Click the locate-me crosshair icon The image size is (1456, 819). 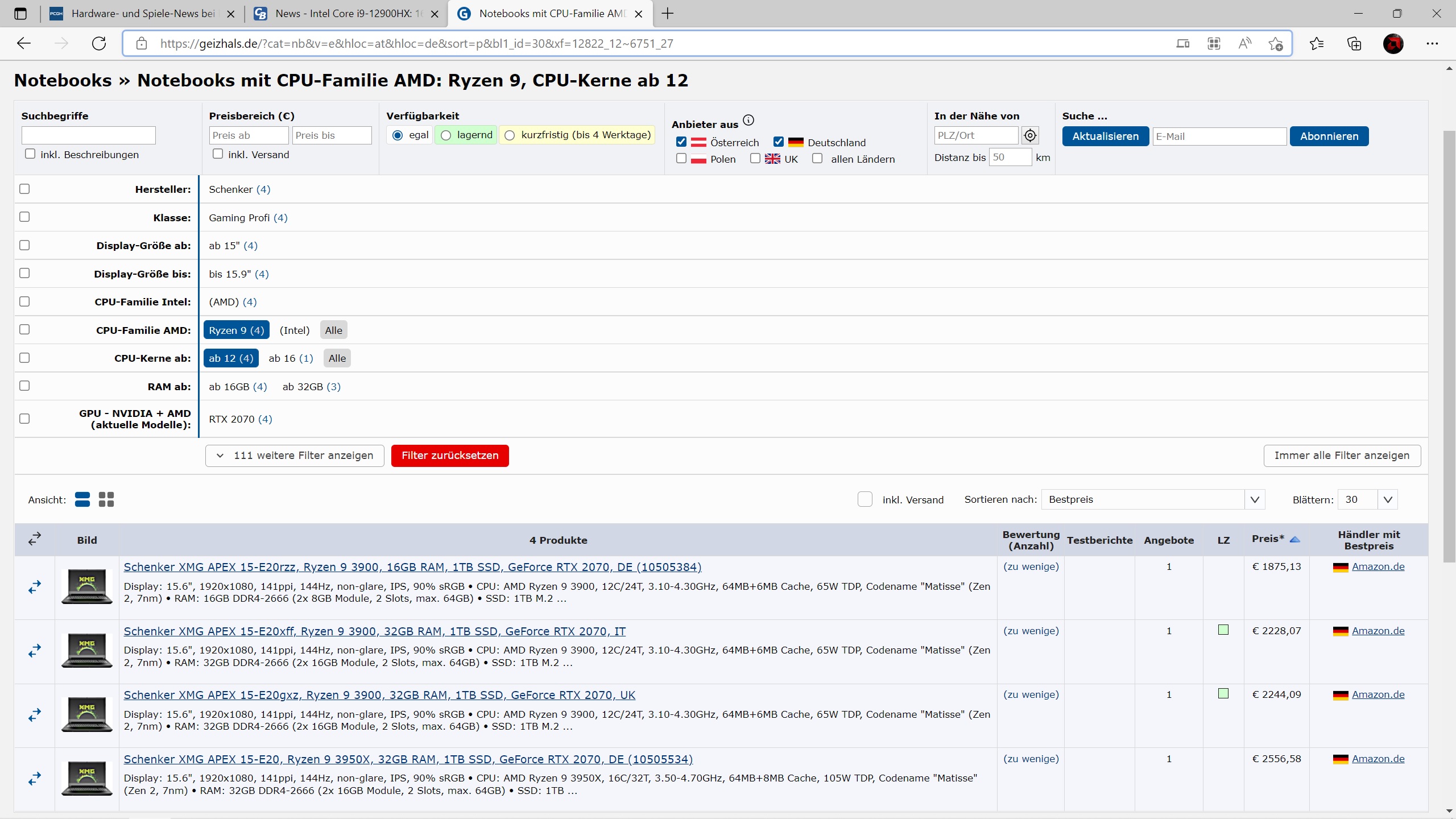[x=1030, y=135]
